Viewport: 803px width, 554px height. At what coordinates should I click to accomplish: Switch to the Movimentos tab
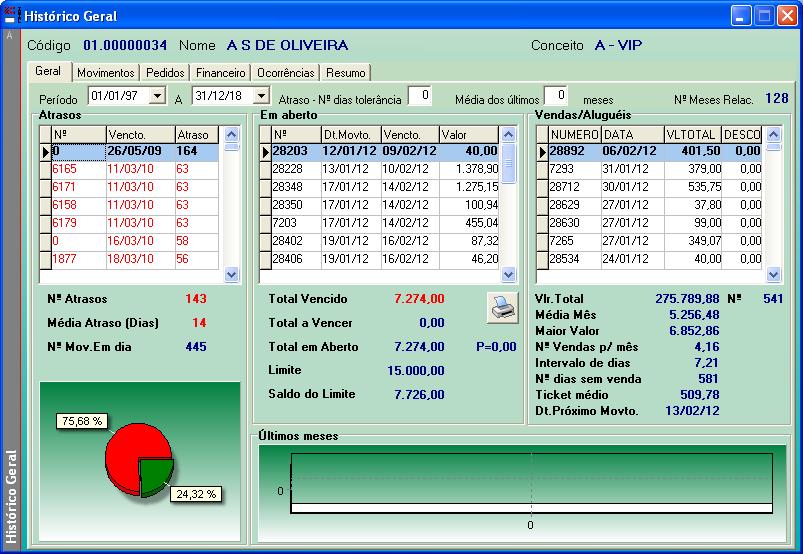pyautogui.click(x=105, y=73)
